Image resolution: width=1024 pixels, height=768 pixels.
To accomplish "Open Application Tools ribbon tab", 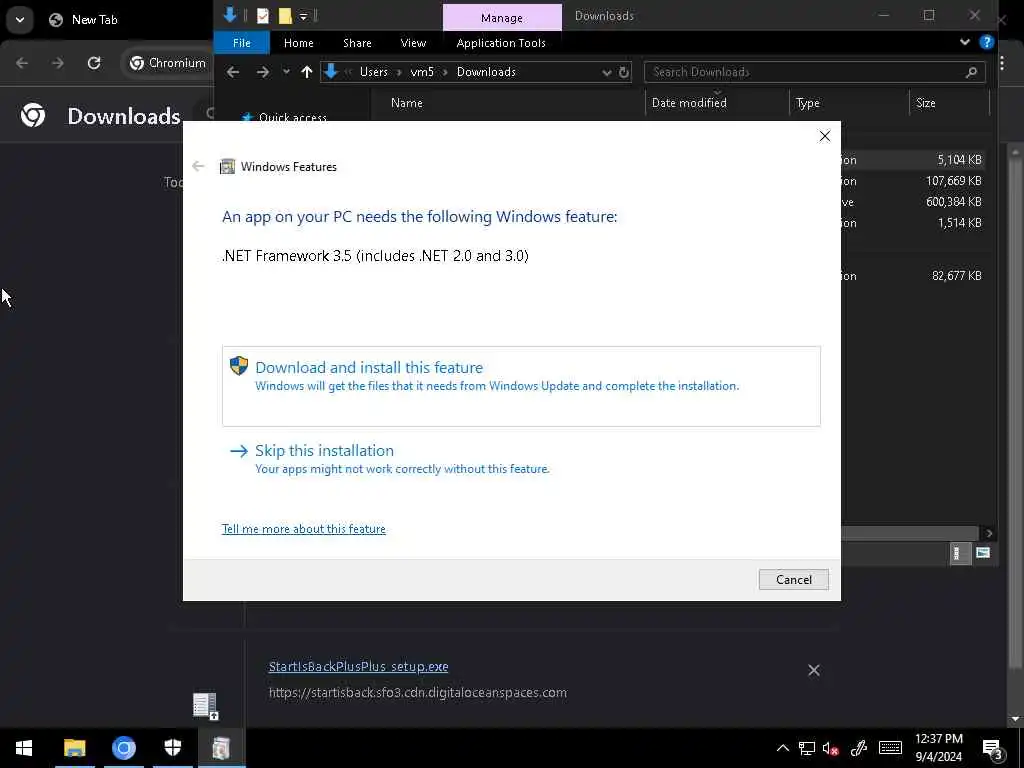I will pyautogui.click(x=501, y=43).
